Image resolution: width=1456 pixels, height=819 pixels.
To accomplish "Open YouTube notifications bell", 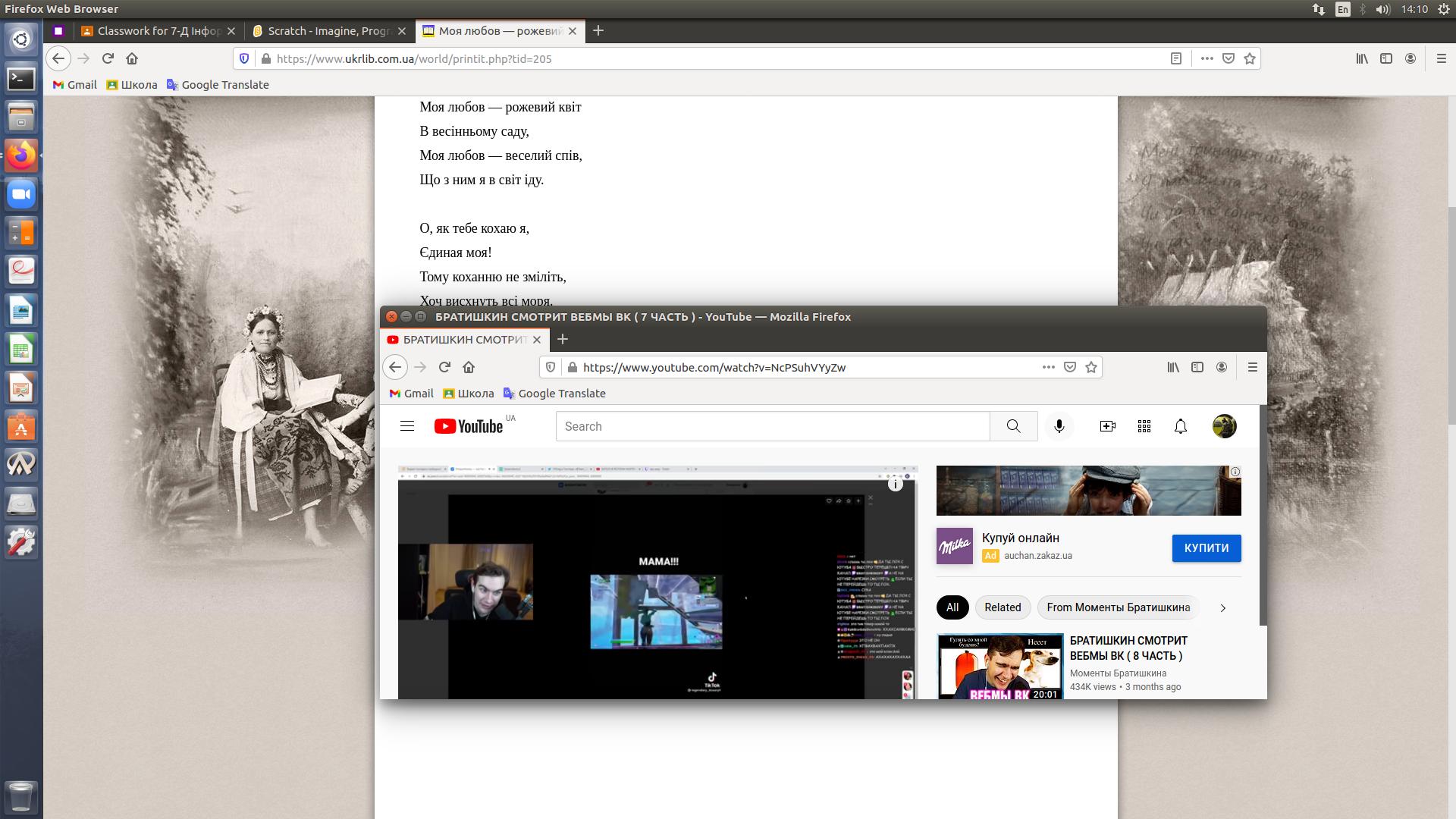I will pos(1181,426).
